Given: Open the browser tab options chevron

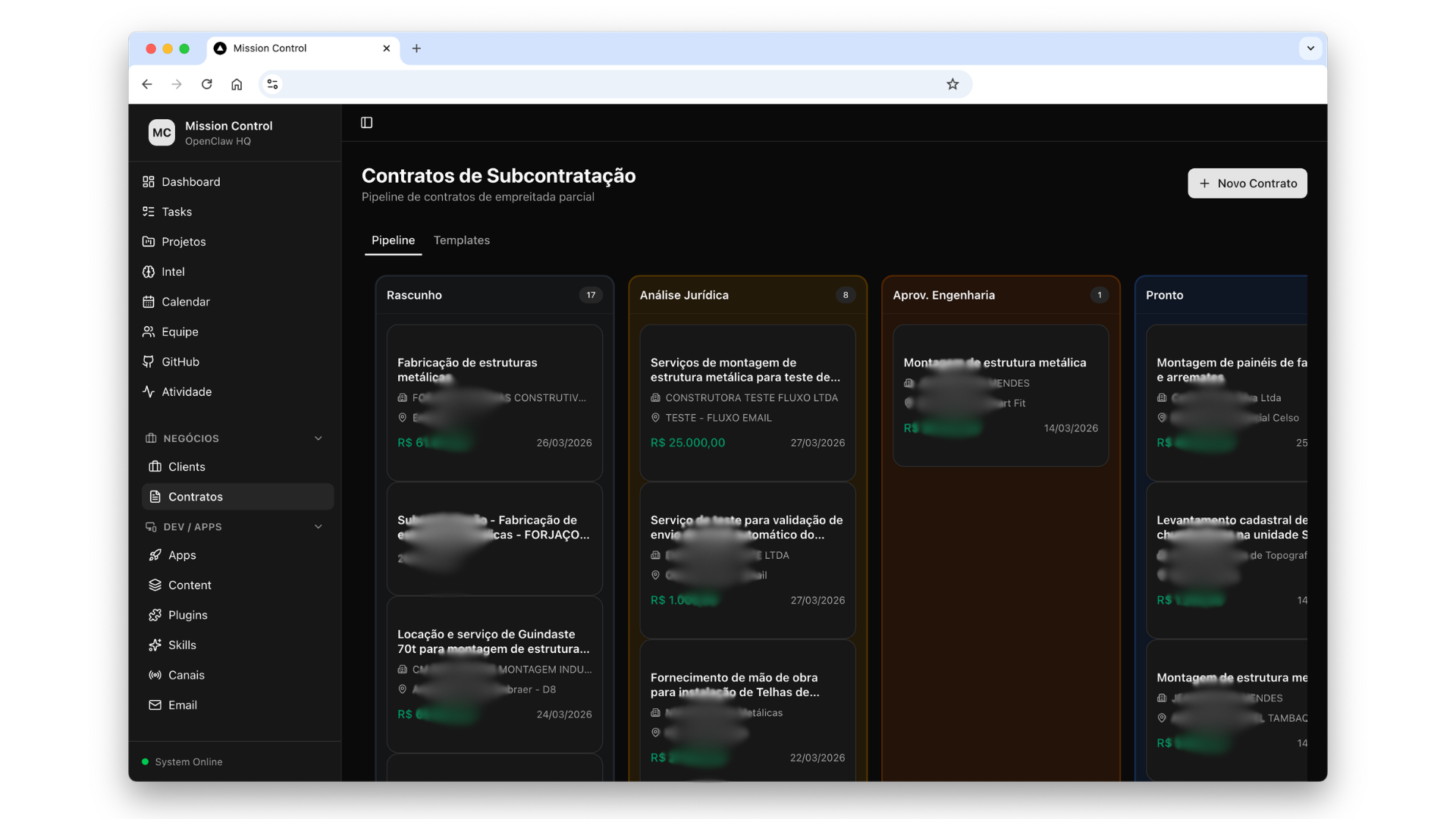Looking at the screenshot, I should 1310,48.
